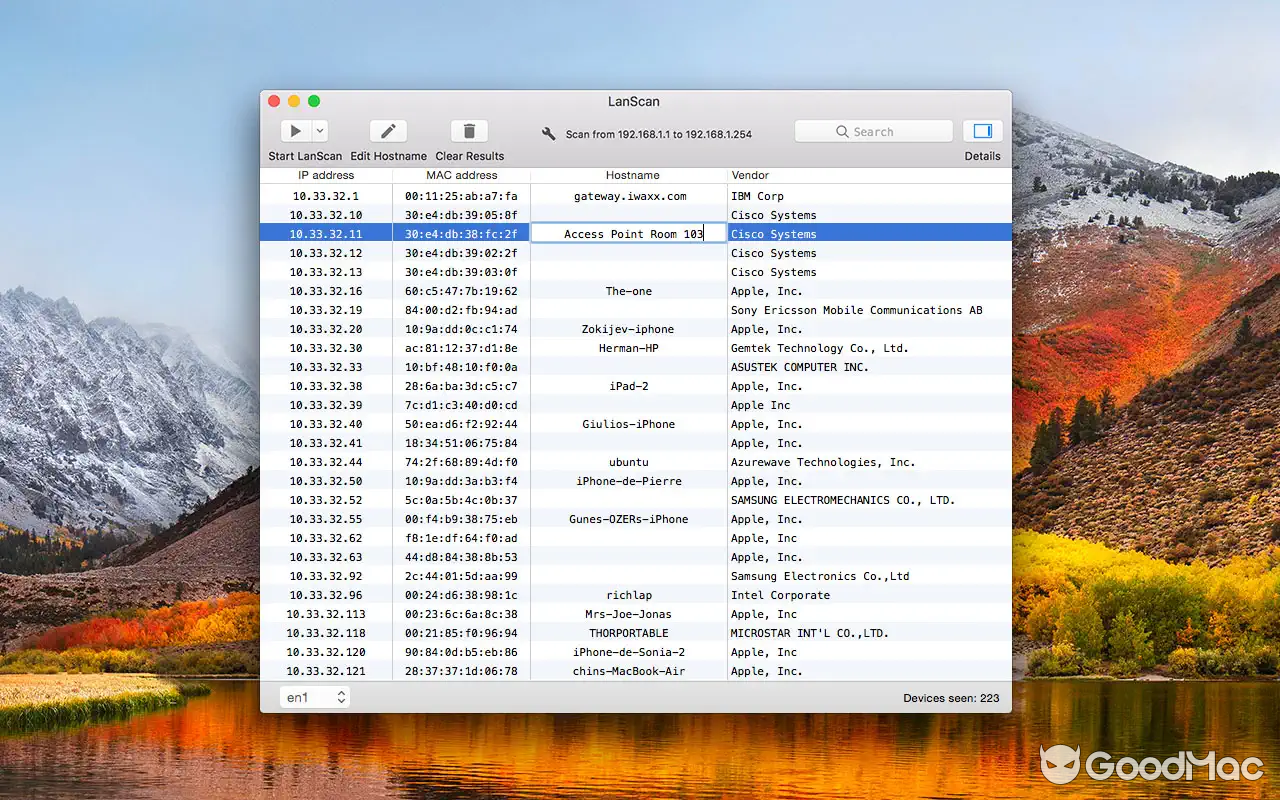
Task: Expand the interface stepper arrows beside en1
Action: point(341,697)
